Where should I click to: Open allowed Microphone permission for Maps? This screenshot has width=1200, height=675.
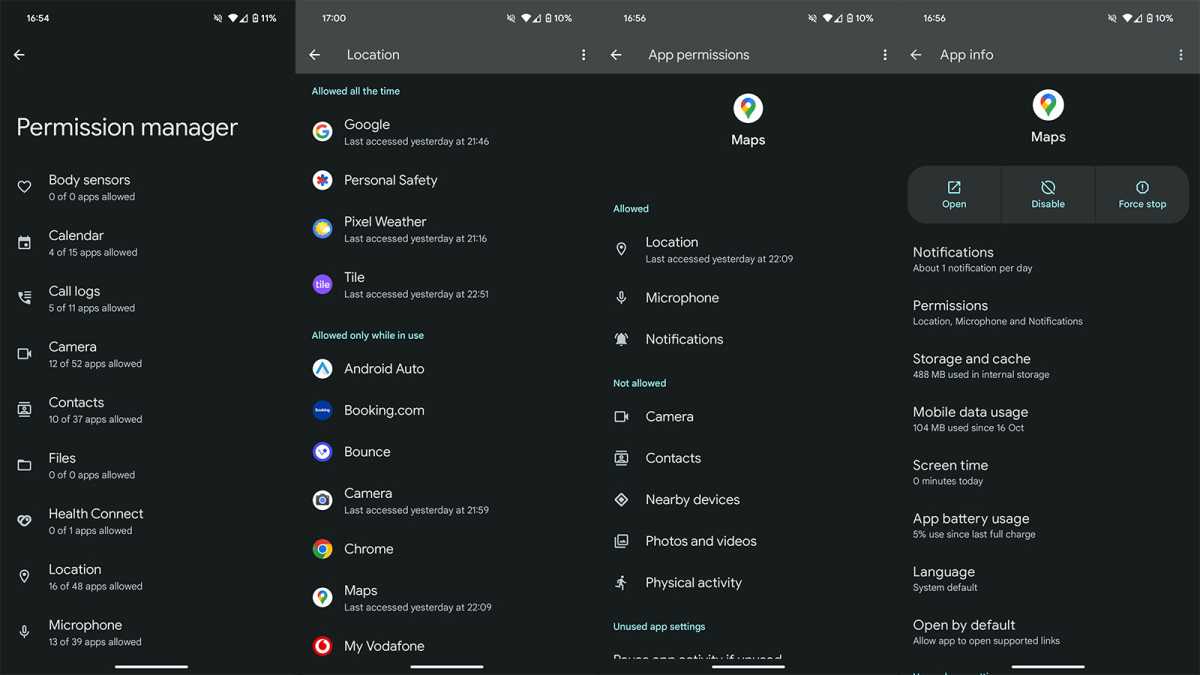[x=748, y=298]
